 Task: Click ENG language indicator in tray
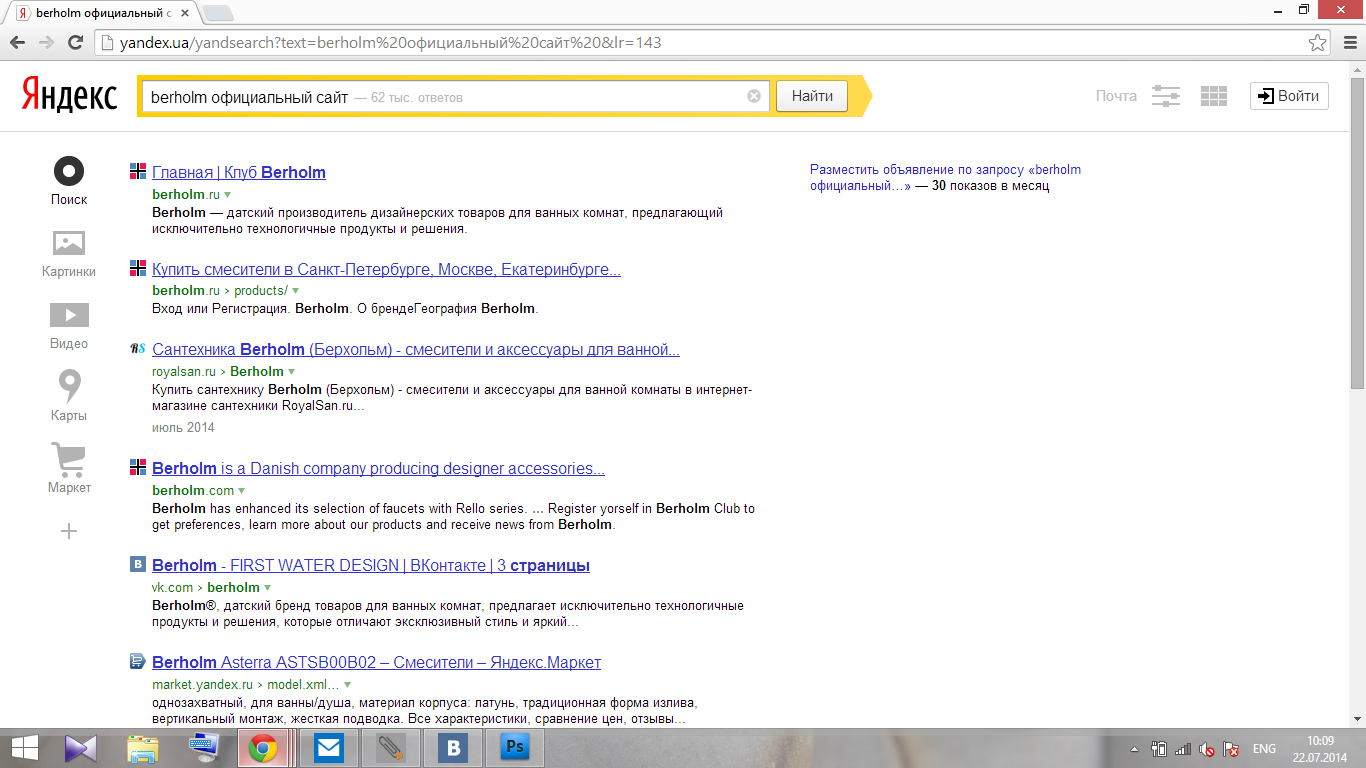click(1263, 749)
